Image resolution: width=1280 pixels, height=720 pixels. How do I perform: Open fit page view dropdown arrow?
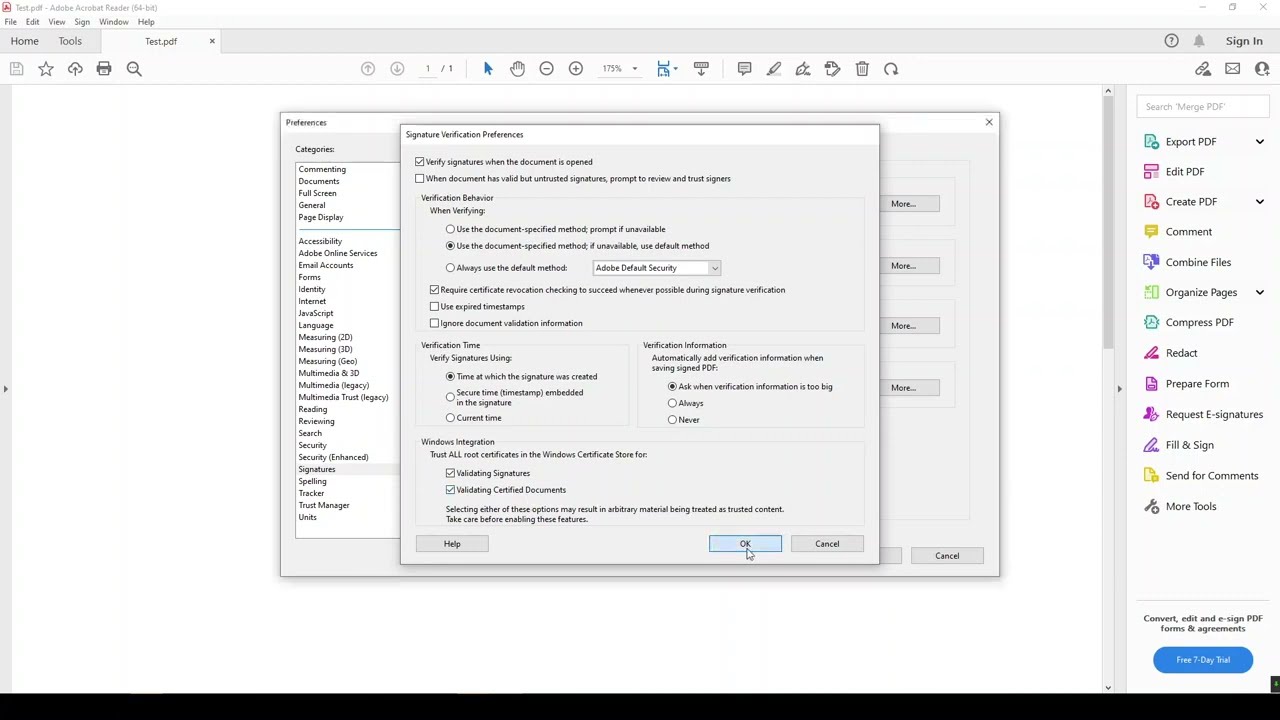click(x=676, y=69)
